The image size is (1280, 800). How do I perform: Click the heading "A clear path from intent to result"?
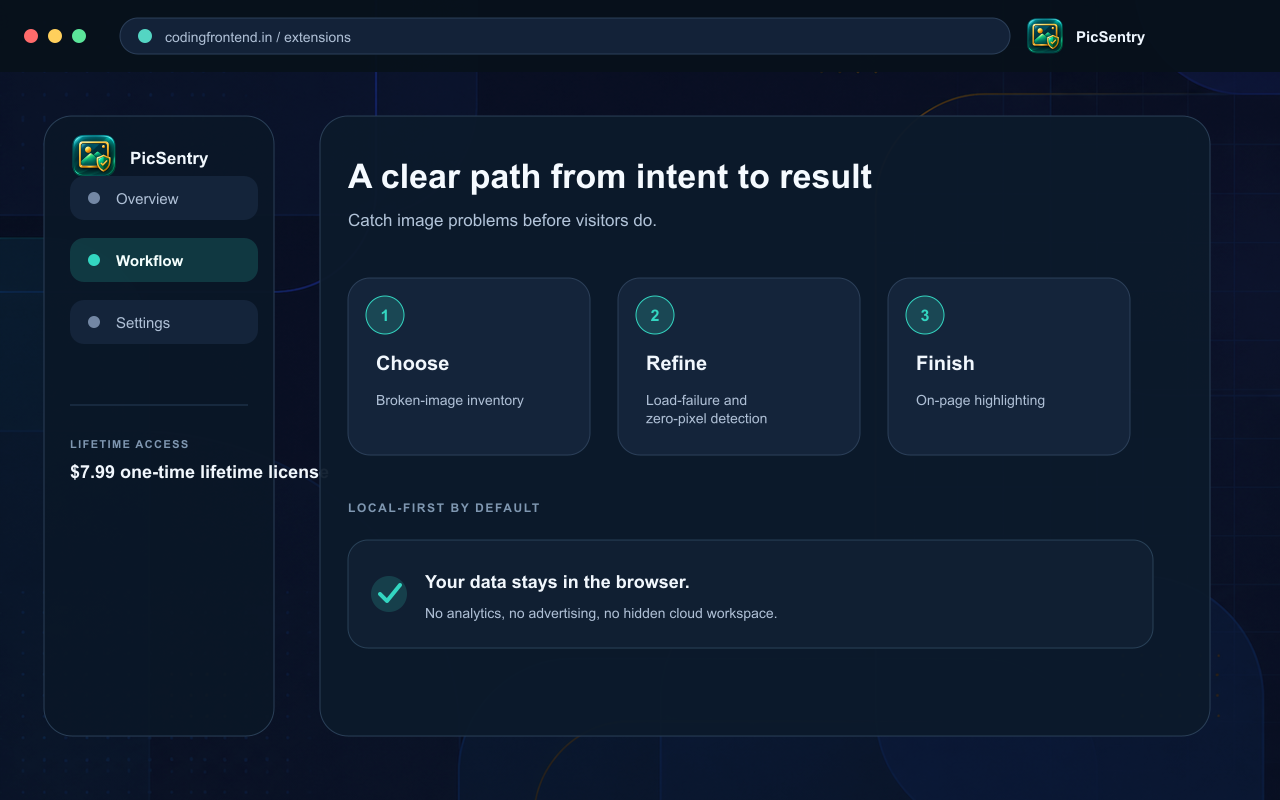coord(610,176)
